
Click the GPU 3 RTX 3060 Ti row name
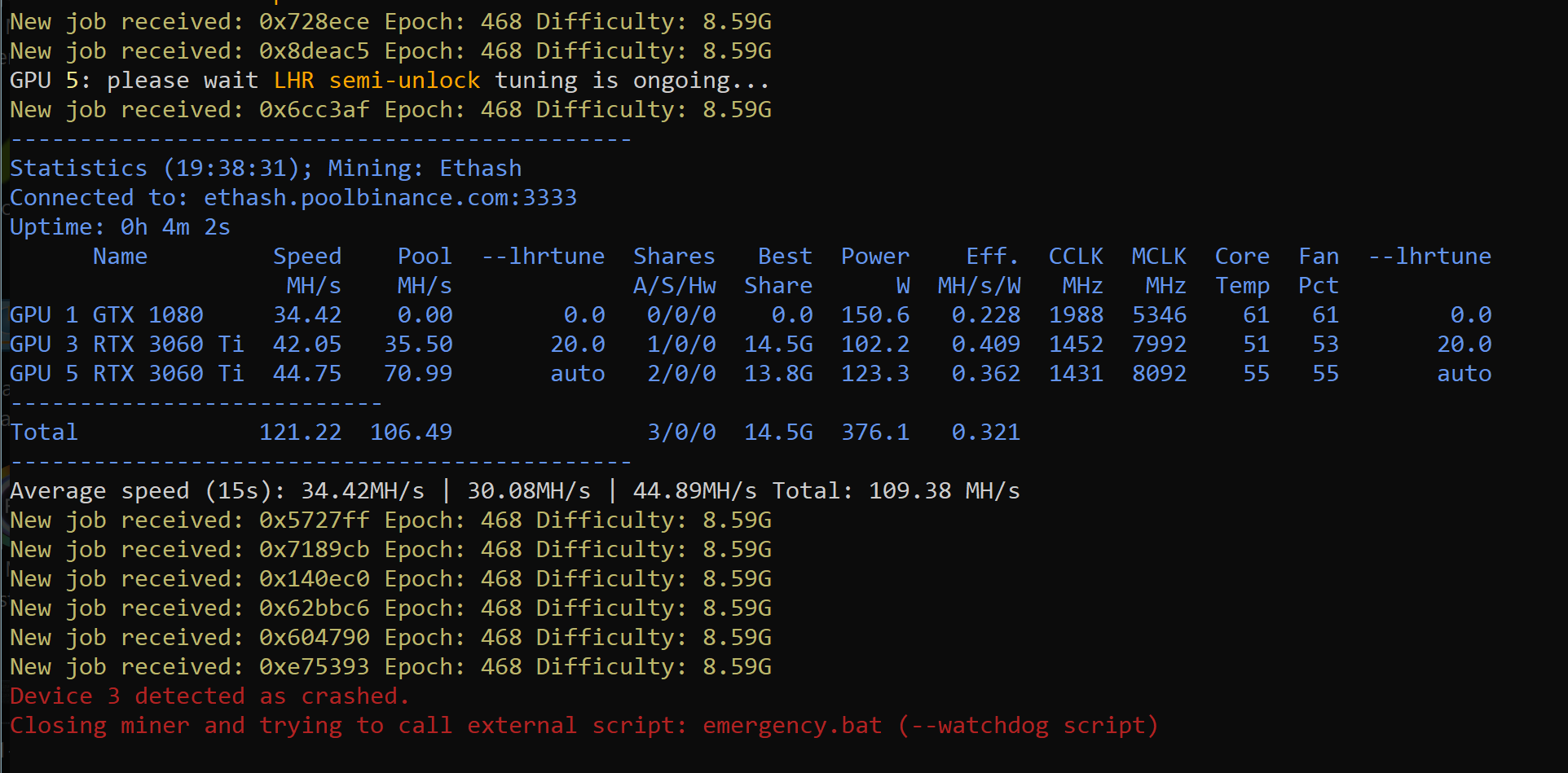126,345
